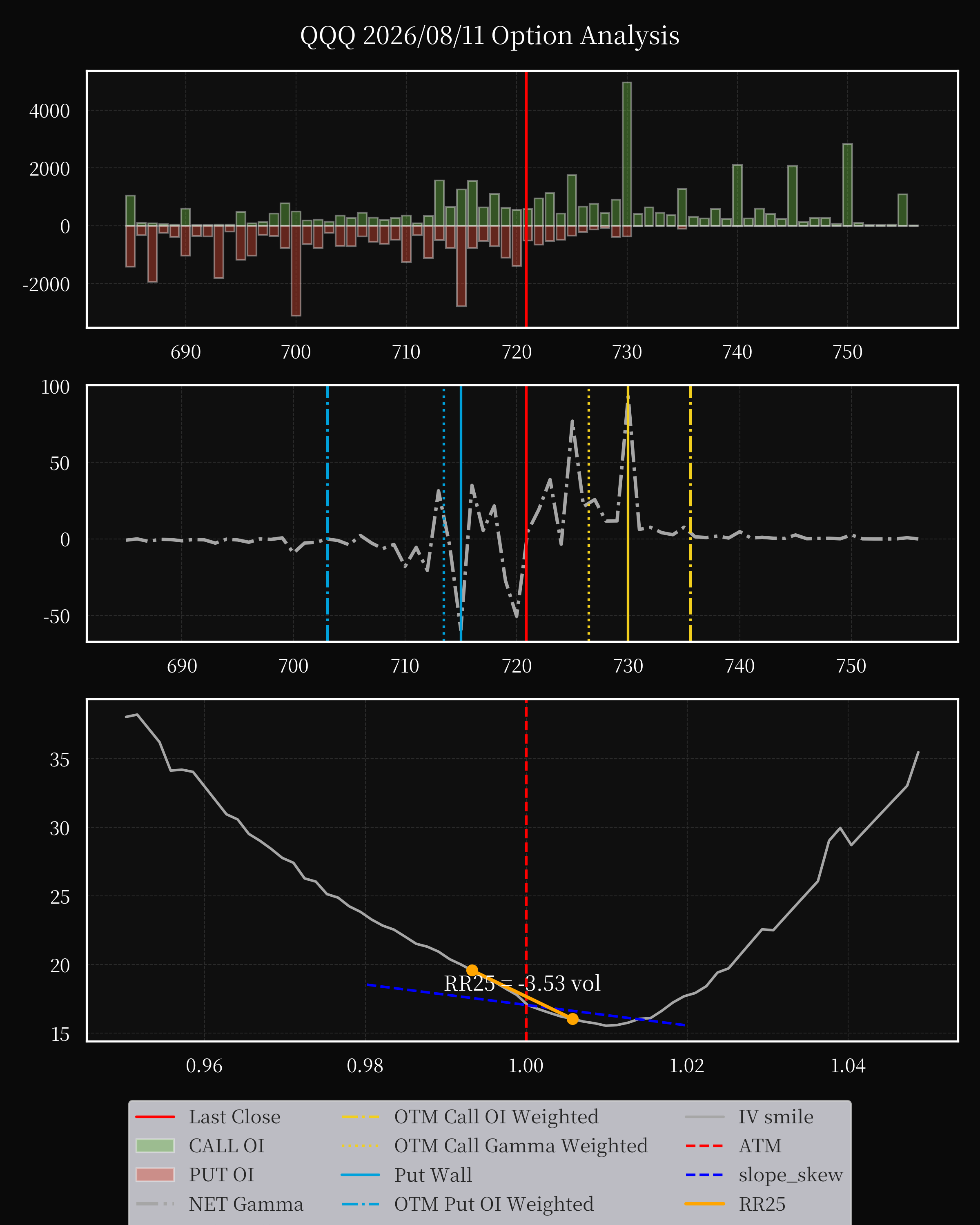980x1225 pixels.
Task: Click the call OI bar at strike 745
Action: point(793,196)
